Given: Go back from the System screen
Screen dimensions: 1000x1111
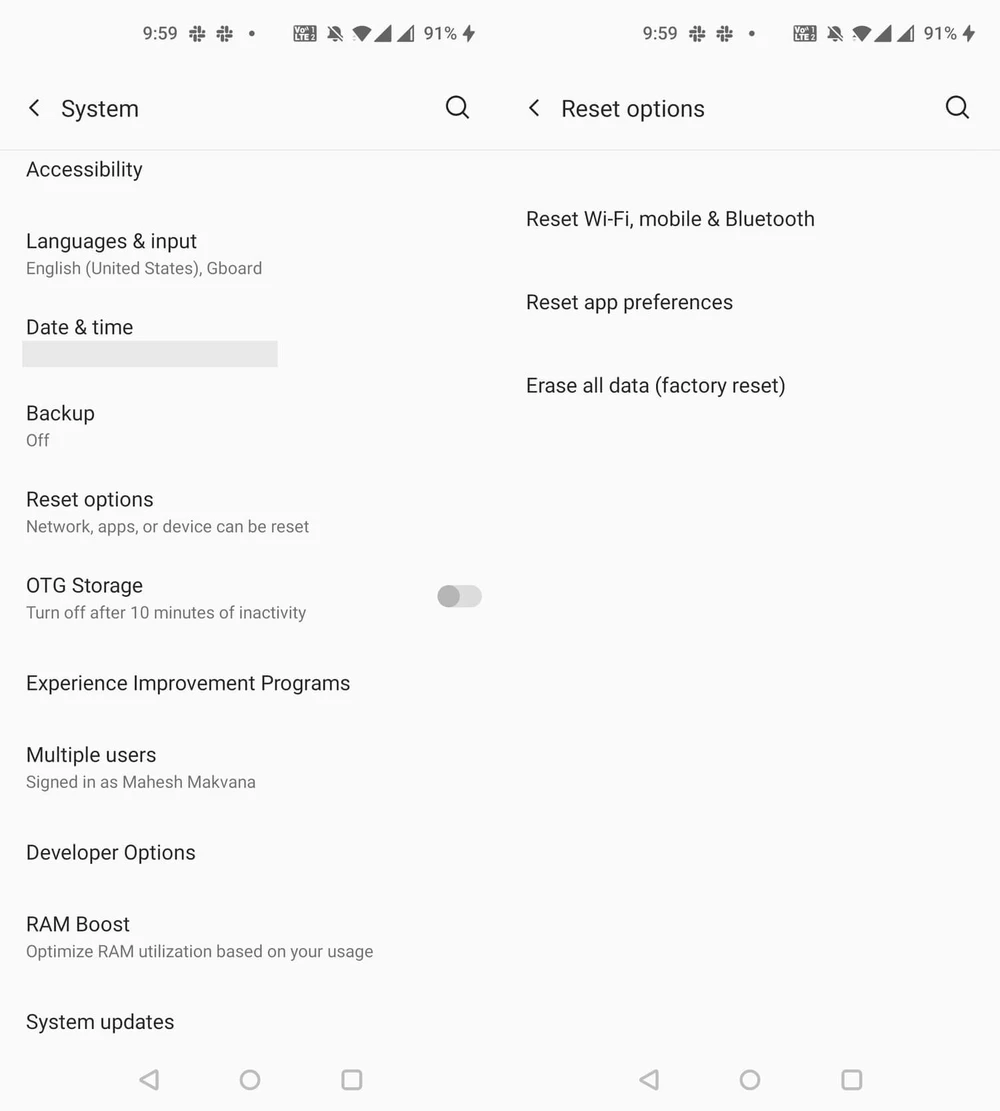Looking at the screenshot, I should click(34, 108).
